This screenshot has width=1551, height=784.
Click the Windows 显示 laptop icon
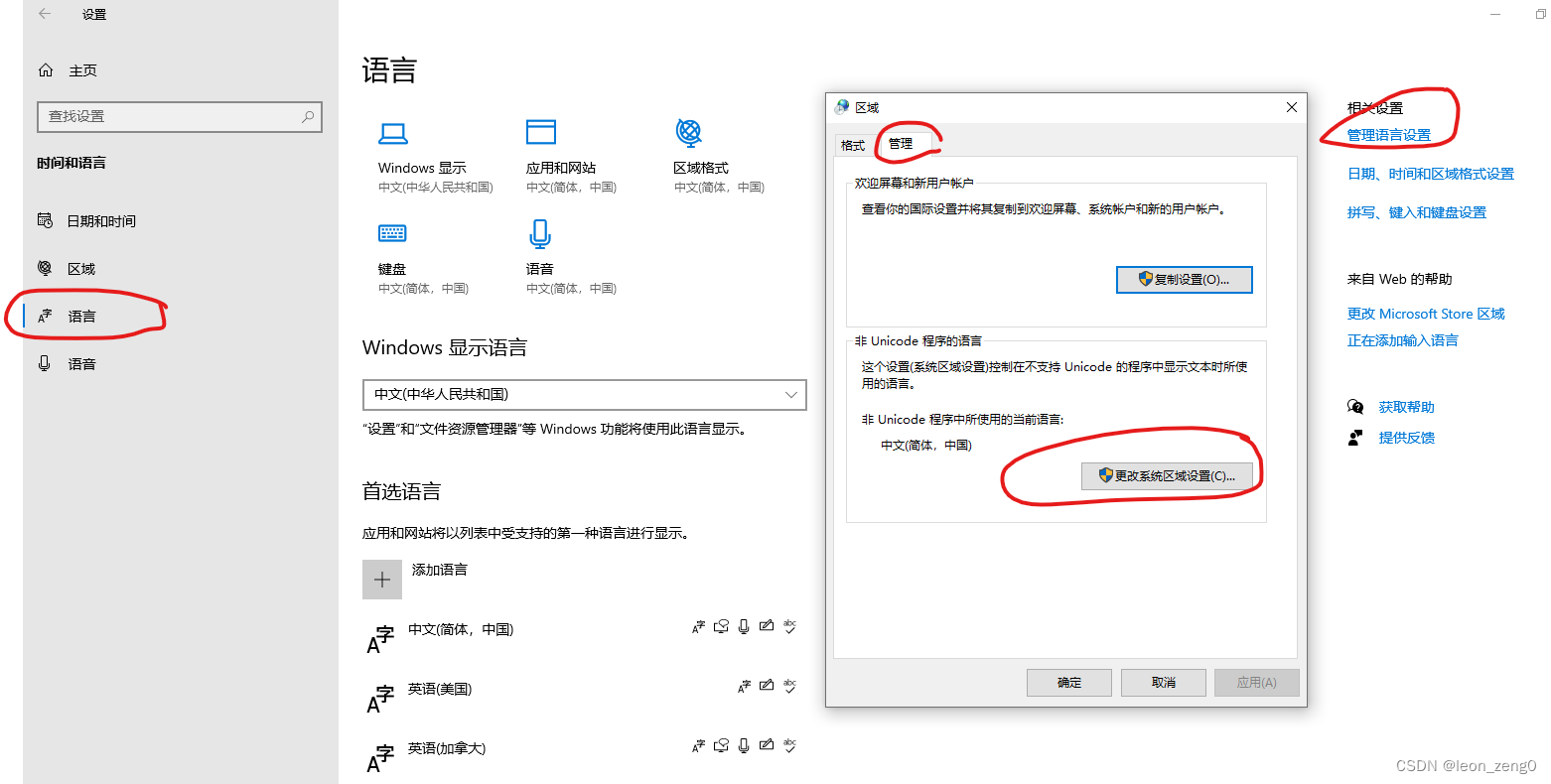pos(393,133)
